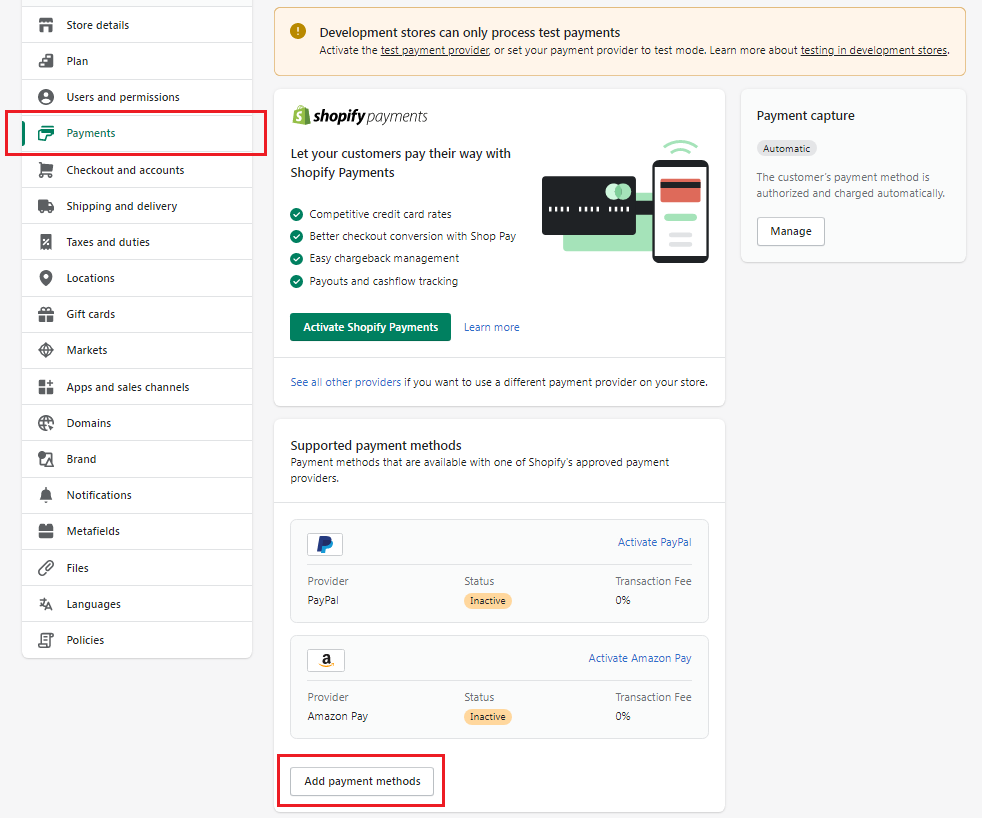
Task: Click PayPal Inactive status badge
Action: [488, 601]
